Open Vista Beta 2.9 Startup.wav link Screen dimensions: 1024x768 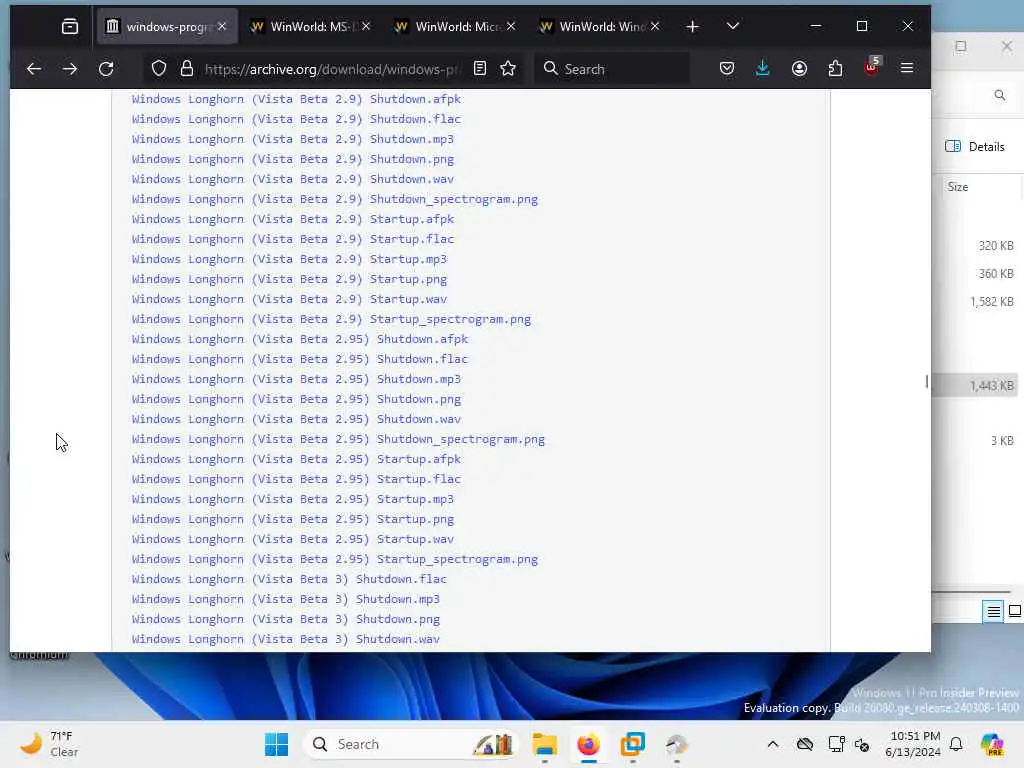[x=289, y=299]
